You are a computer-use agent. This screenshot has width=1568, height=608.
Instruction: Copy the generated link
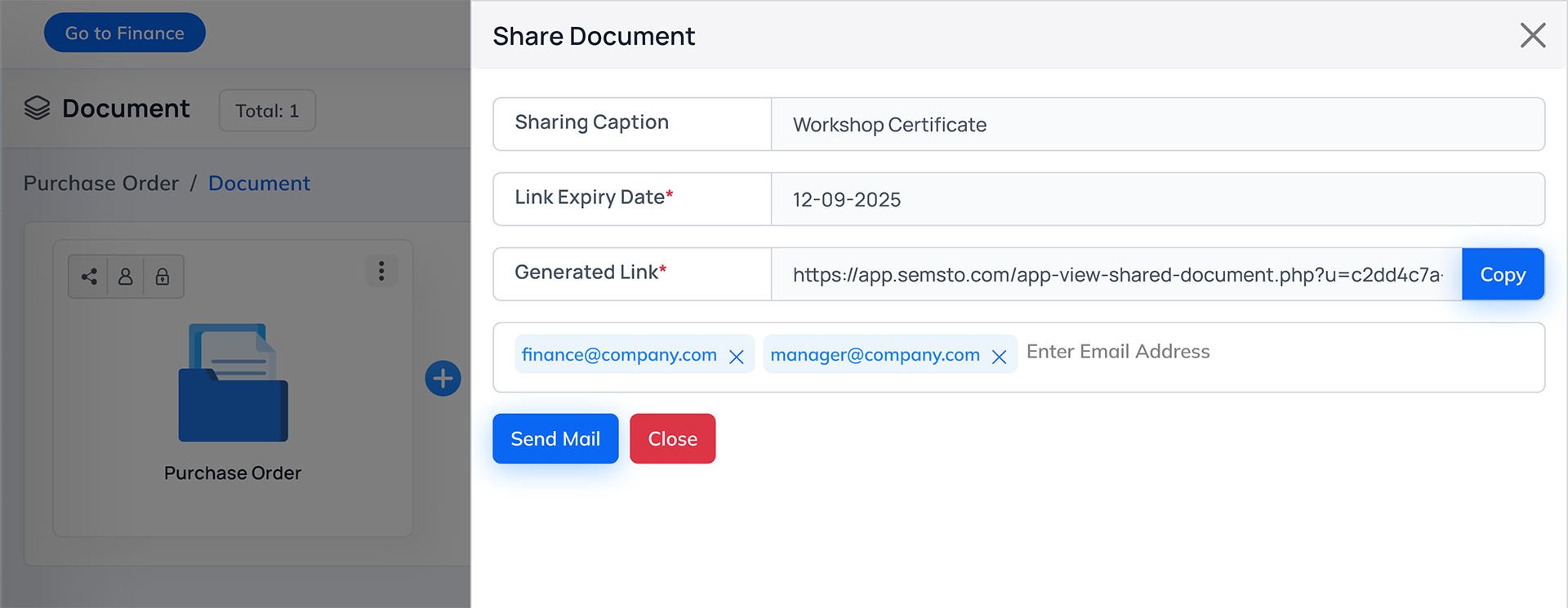[1502, 275]
